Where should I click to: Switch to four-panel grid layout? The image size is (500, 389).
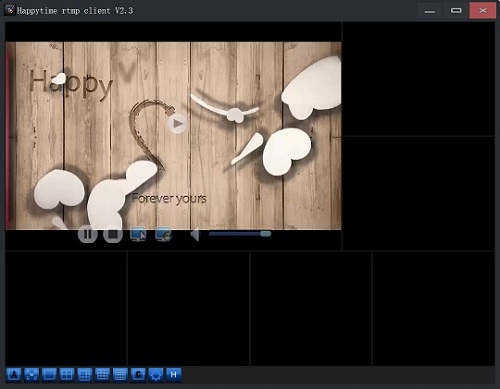point(67,375)
